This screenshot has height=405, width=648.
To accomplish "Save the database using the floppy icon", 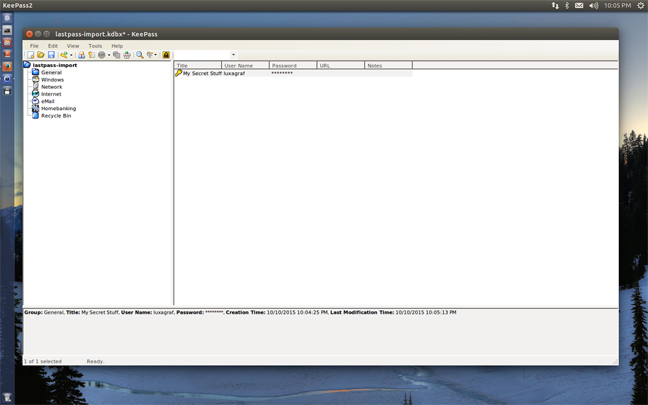I will point(51,55).
